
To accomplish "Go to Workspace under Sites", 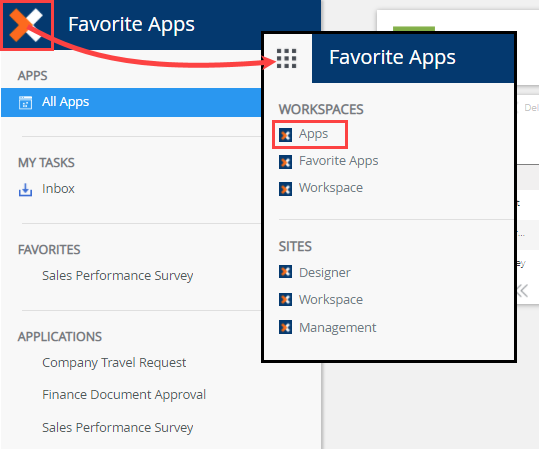I will tap(331, 300).
